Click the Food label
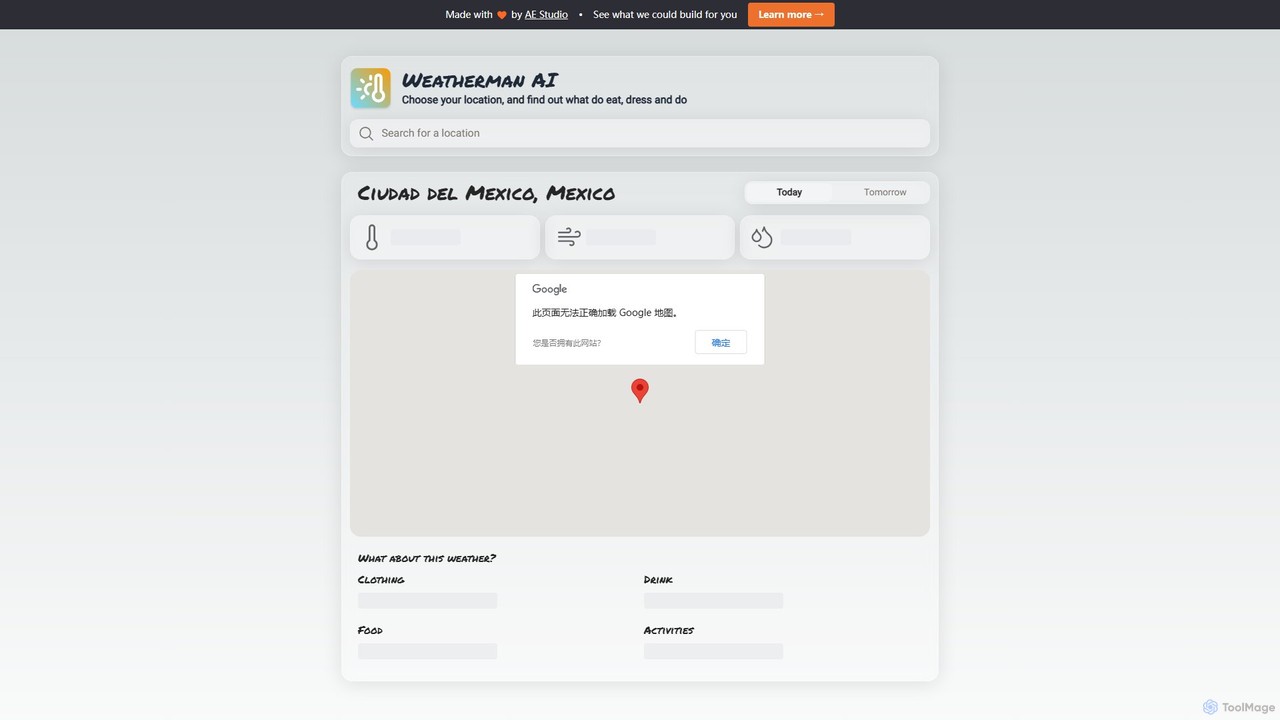 click(370, 630)
